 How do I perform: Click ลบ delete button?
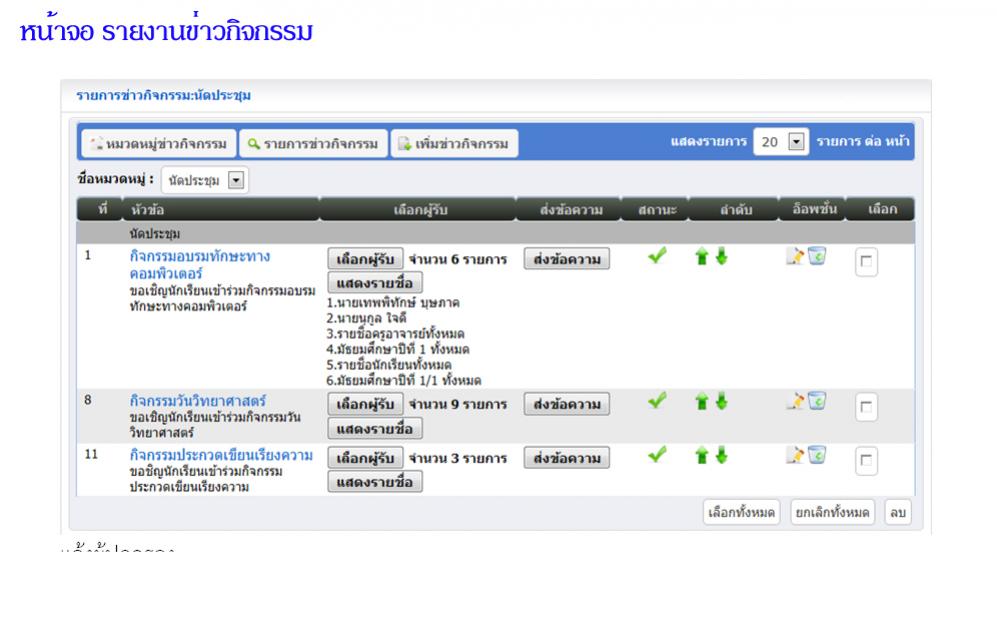pos(898,512)
